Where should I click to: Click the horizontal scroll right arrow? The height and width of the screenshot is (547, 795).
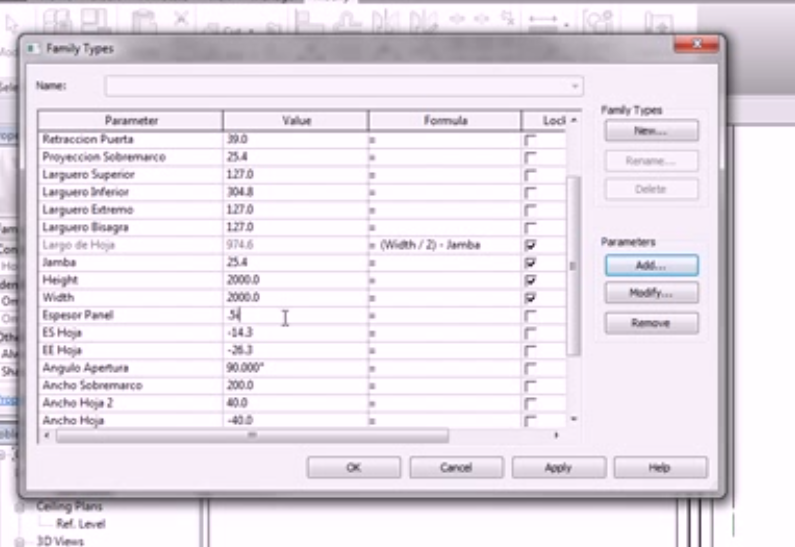tap(557, 435)
